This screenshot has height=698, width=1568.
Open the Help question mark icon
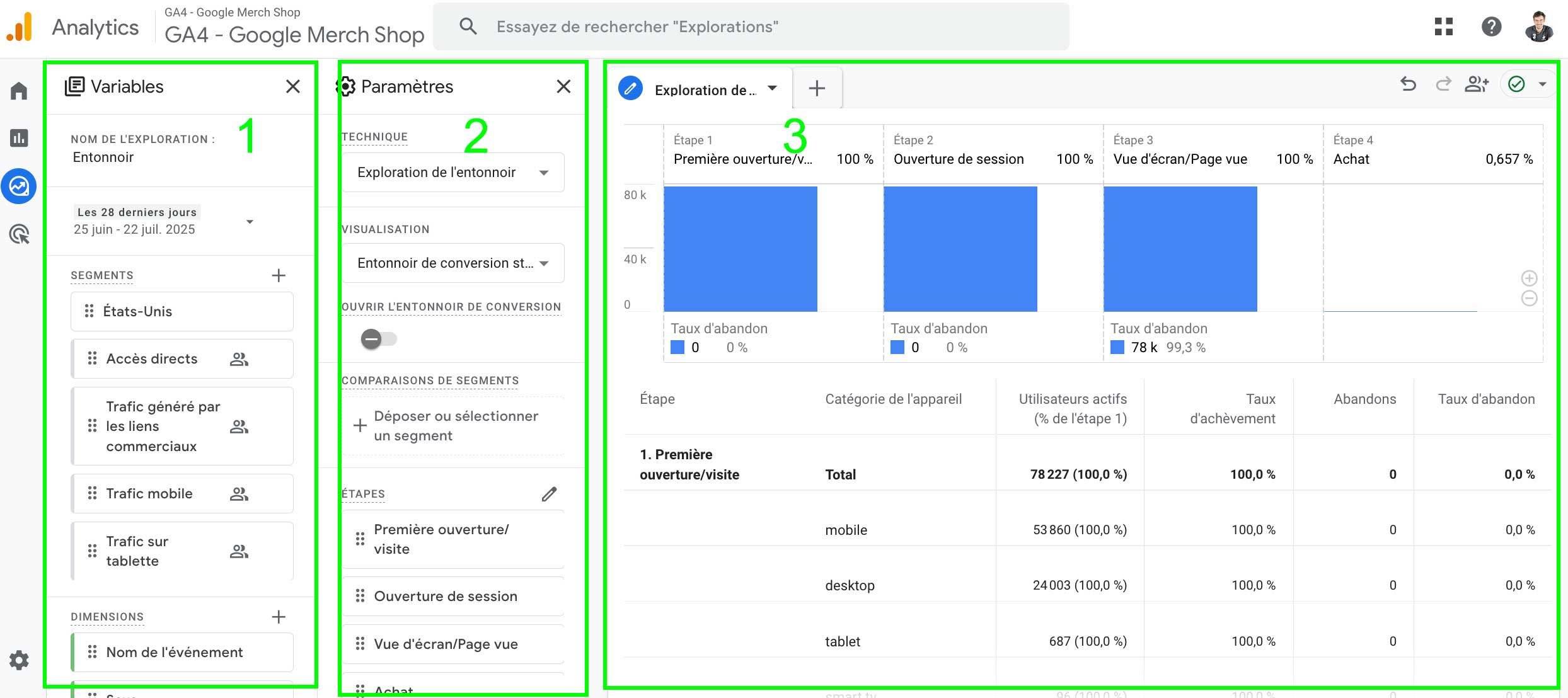coord(1491,27)
